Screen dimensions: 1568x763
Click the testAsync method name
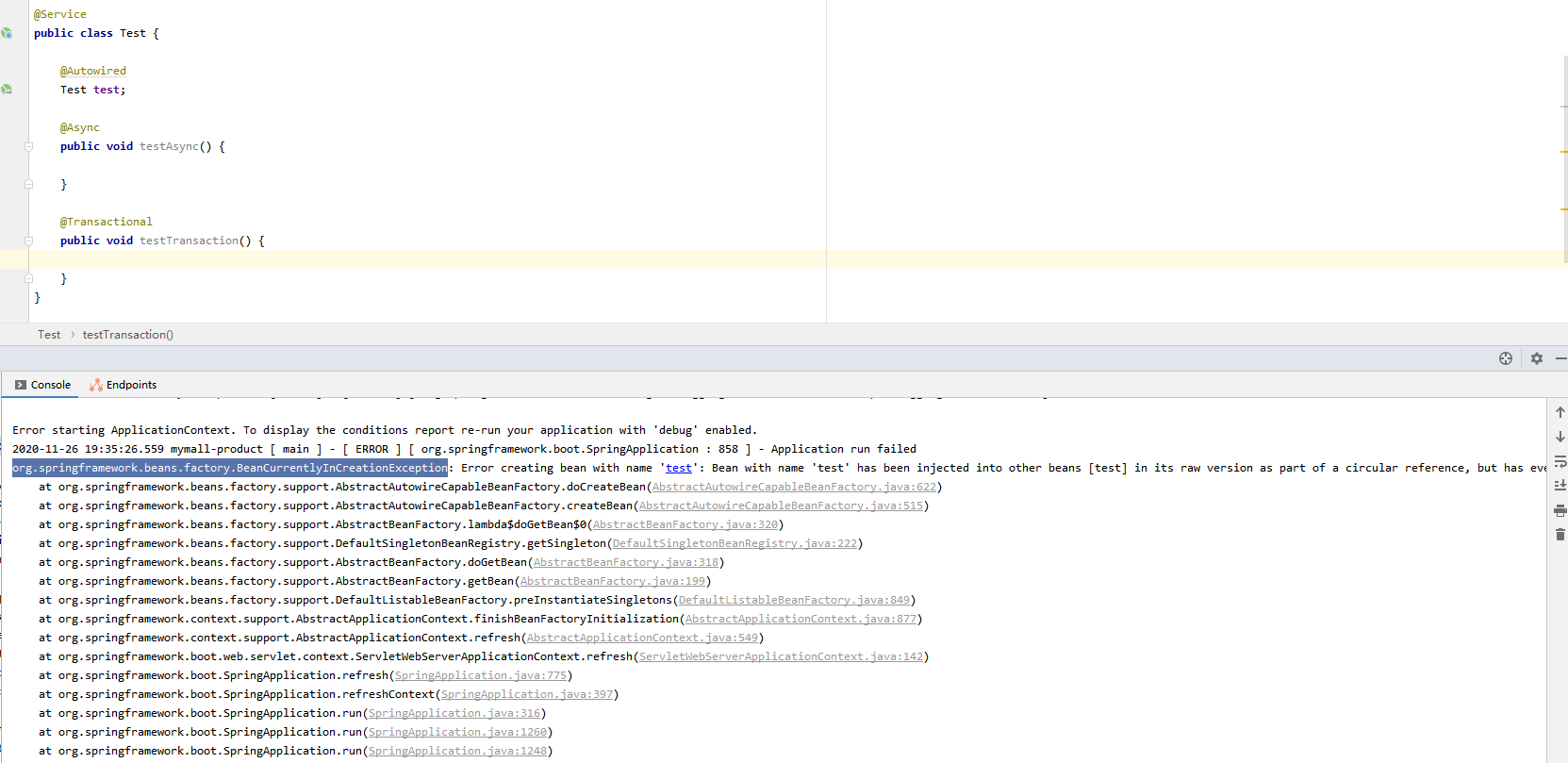(x=170, y=146)
